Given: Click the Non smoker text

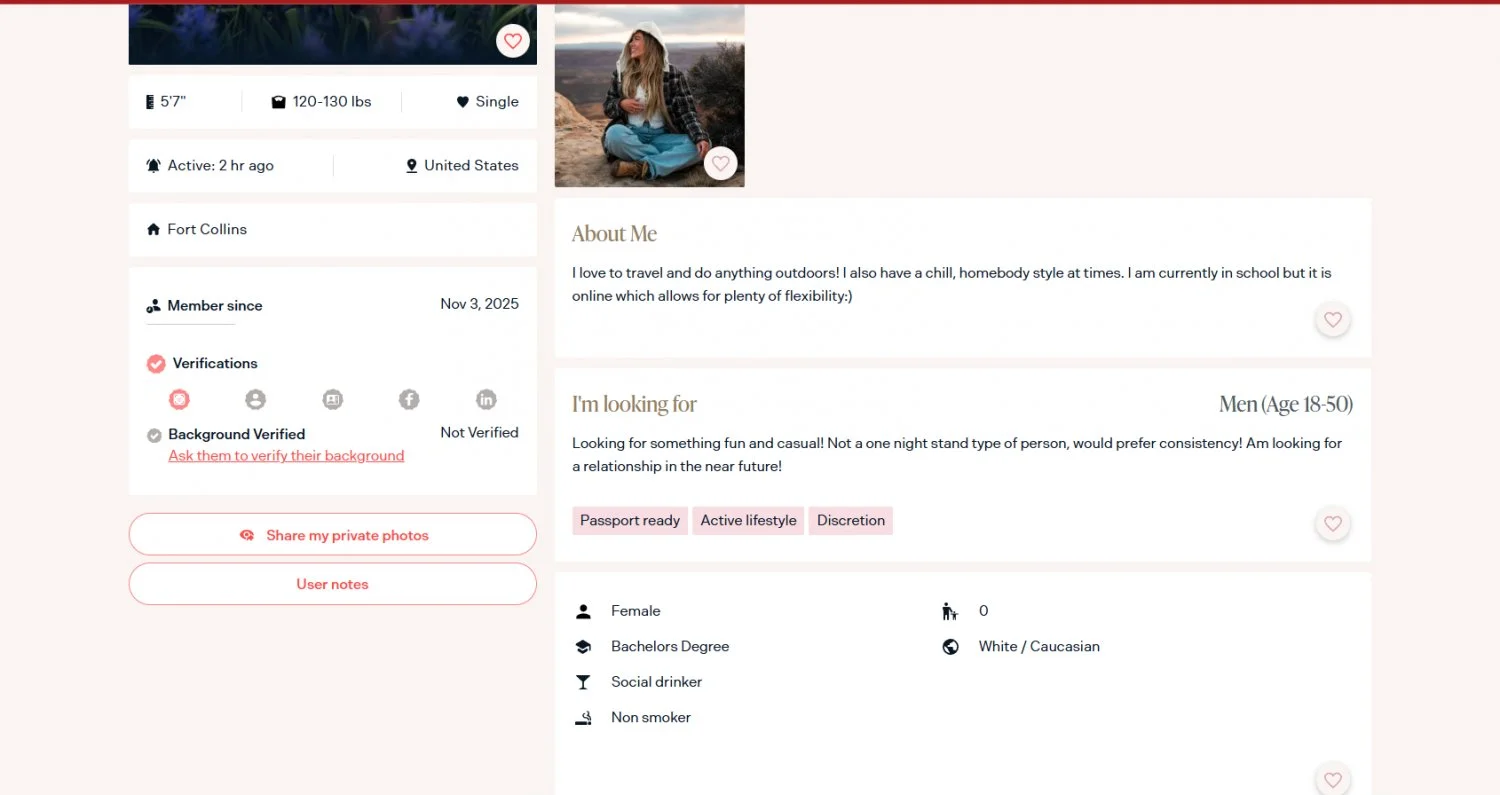Looking at the screenshot, I should [651, 718].
